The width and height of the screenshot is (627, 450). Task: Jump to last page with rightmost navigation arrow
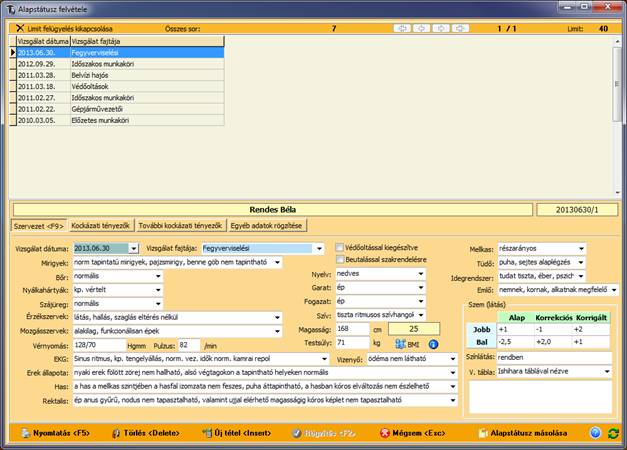point(460,28)
